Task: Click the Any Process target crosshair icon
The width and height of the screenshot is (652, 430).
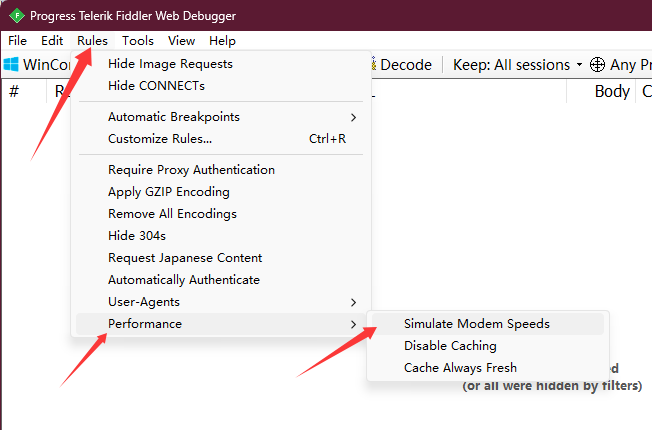Action: pos(597,64)
